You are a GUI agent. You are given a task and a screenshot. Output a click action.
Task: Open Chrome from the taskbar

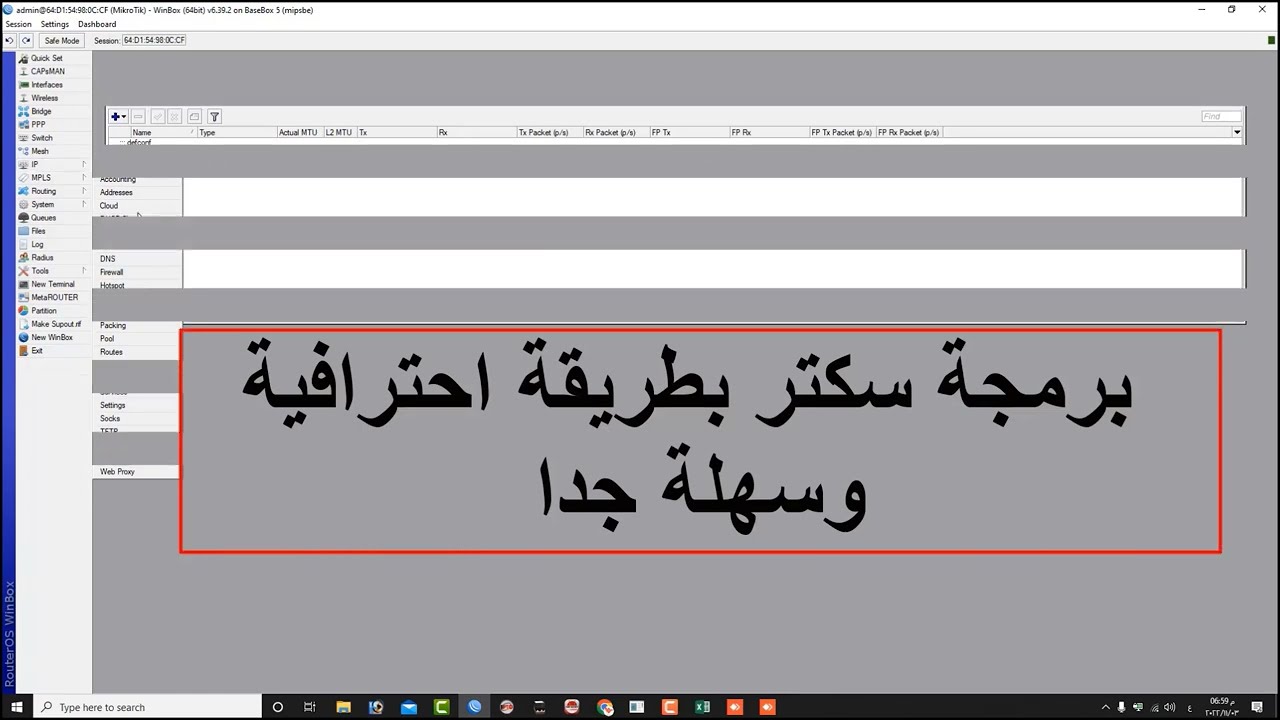pyautogui.click(x=605, y=707)
